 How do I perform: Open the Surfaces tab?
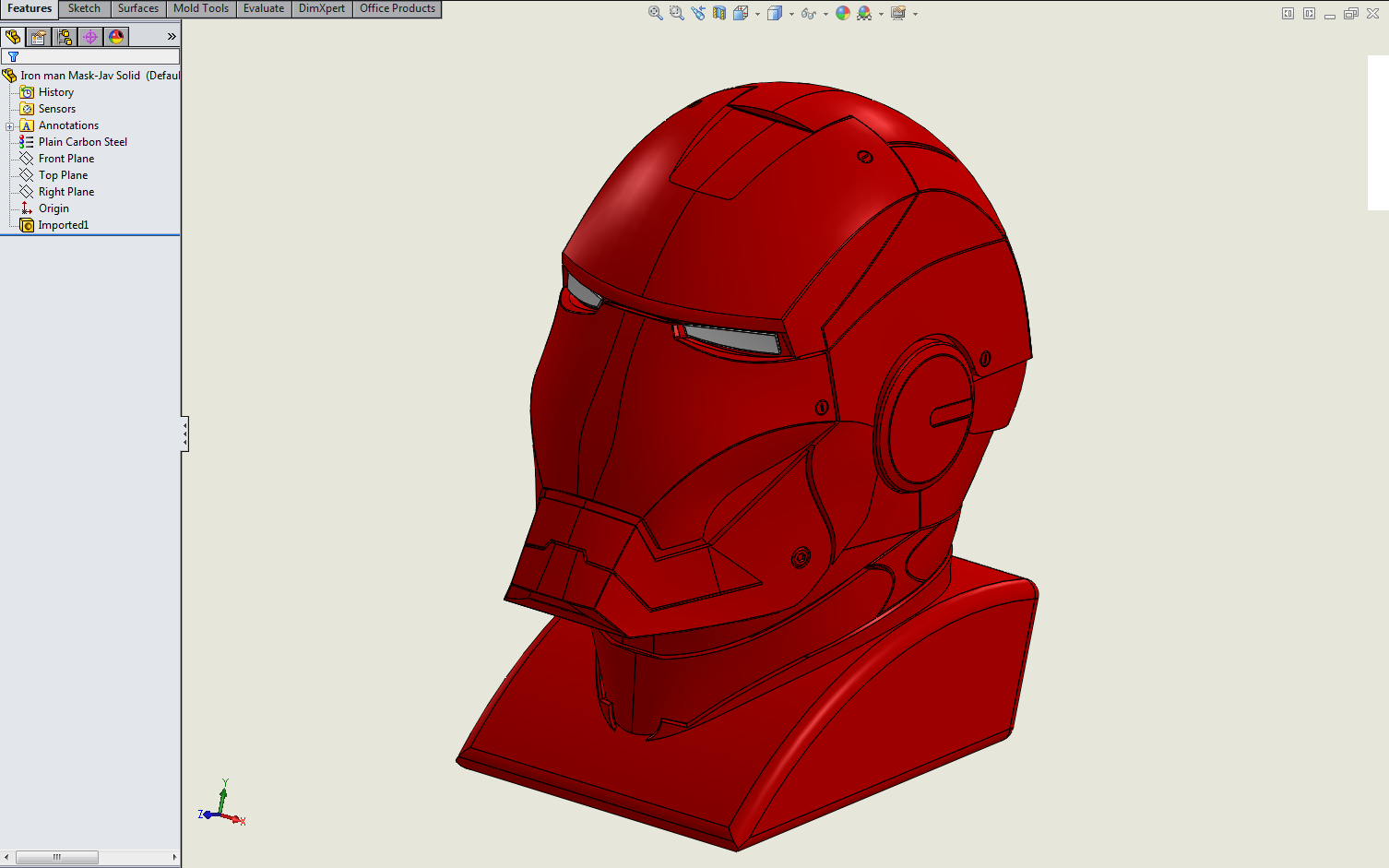(x=138, y=8)
